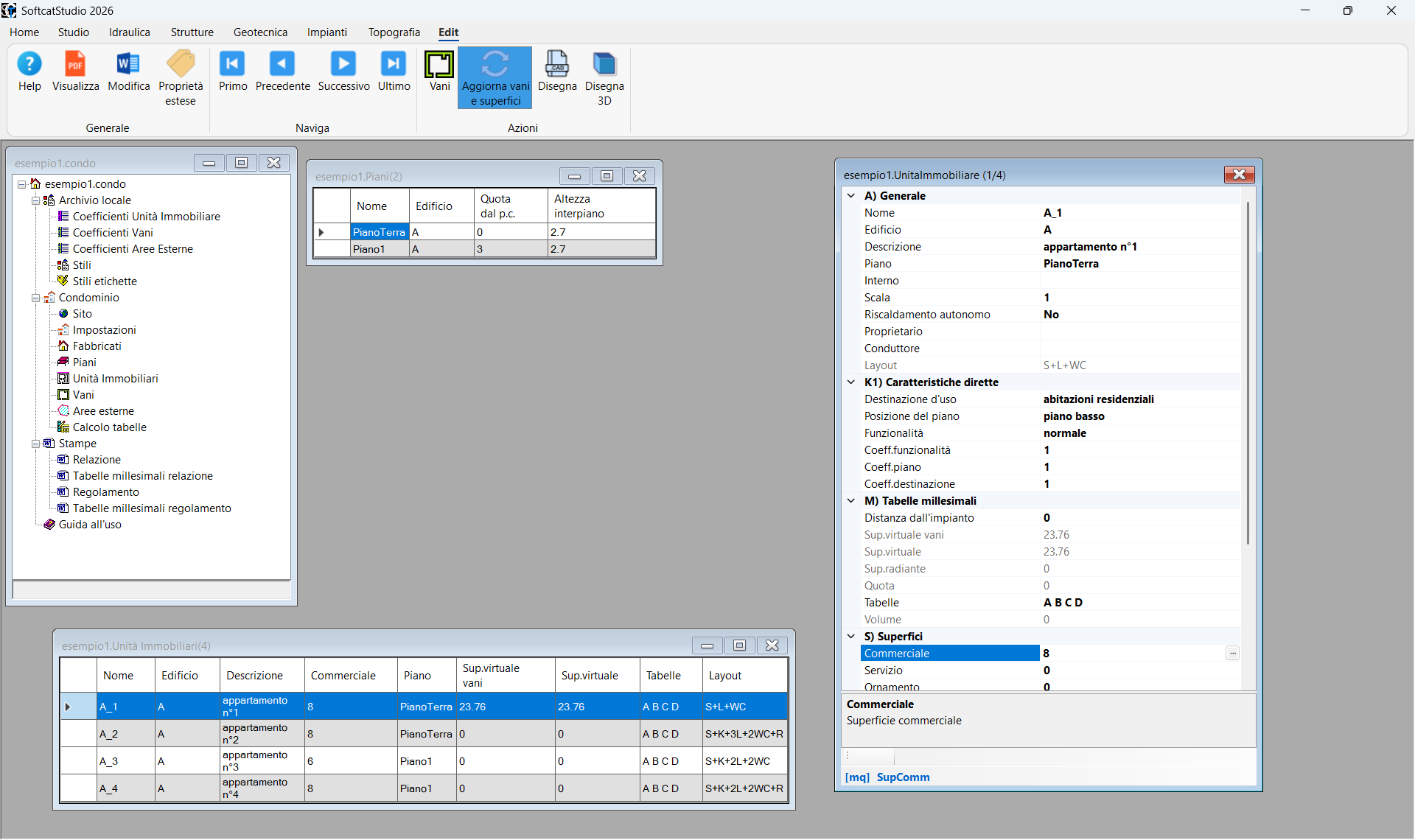Open Coefficienti Vani tree item
The image size is (1415, 840).
pyautogui.click(x=113, y=233)
